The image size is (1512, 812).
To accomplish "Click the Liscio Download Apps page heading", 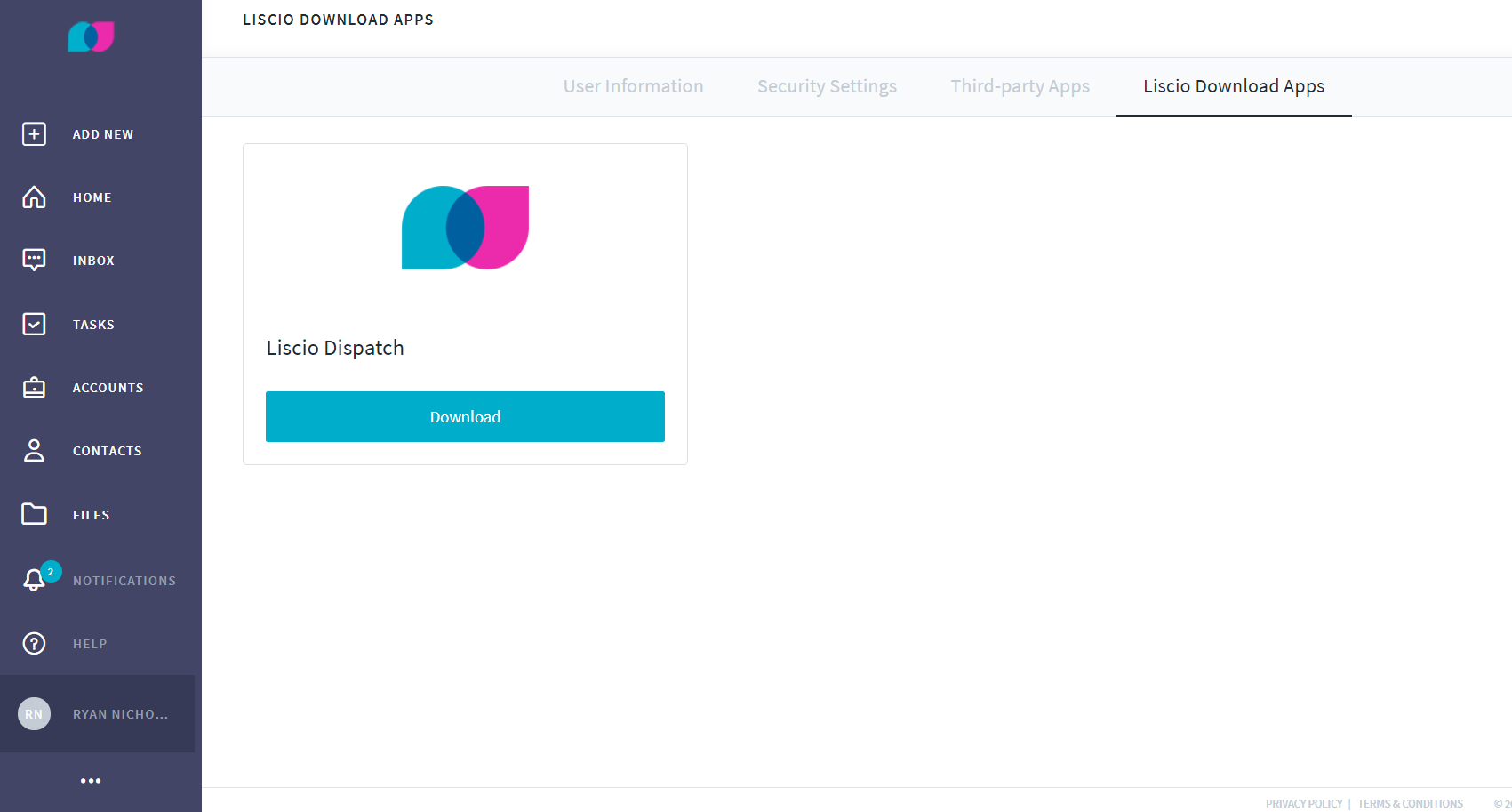I will [x=338, y=20].
